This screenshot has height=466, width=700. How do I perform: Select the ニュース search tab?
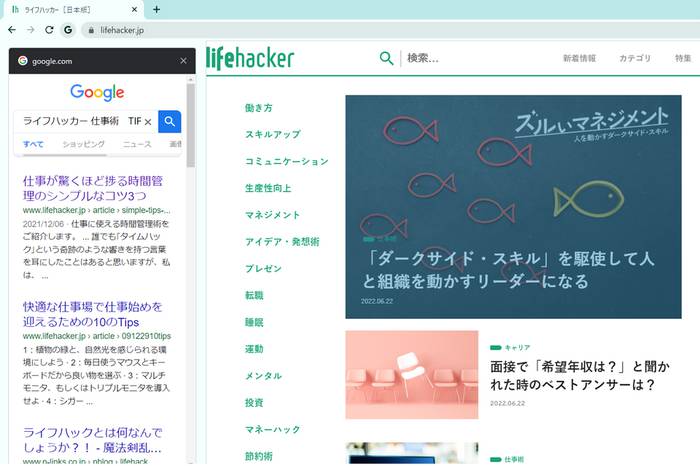137,144
